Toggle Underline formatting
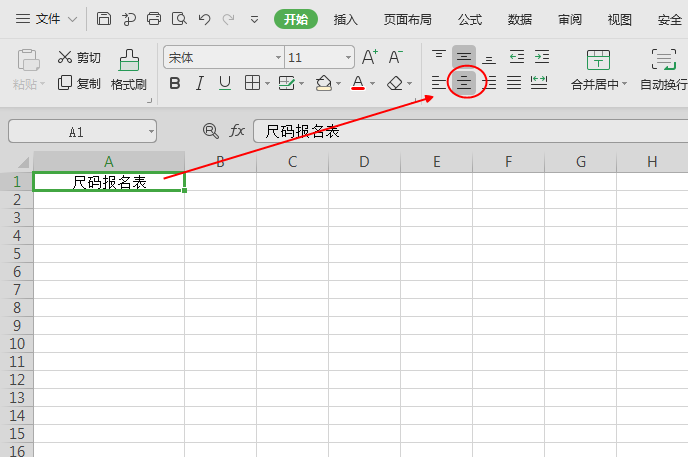The height and width of the screenshot is (457, 688). 225,83
